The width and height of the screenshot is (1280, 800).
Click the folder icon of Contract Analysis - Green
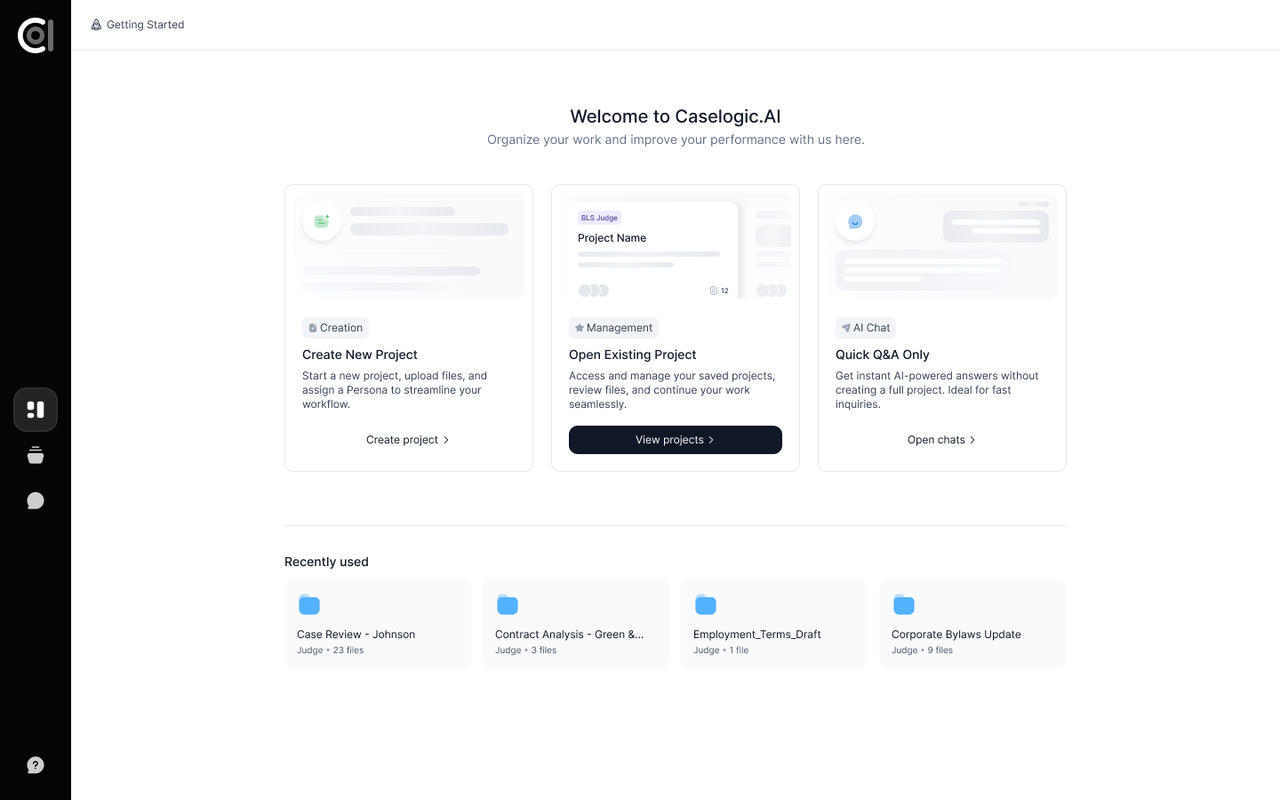(x=507, y=604)
